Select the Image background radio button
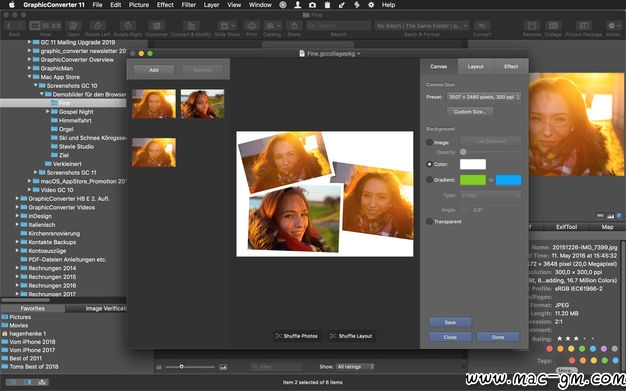This screenshot has height=391, width=626. point(430,142)
